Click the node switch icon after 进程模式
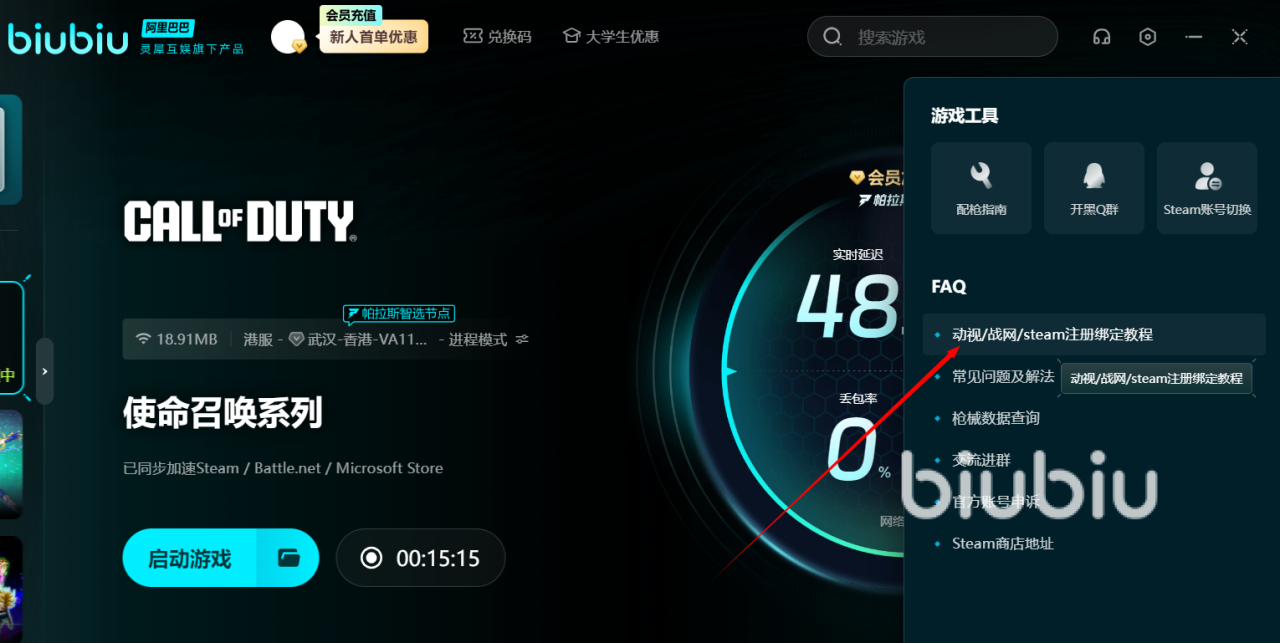Image resolution: width=1280 pixels, height=643 pixels. point(522,339)
